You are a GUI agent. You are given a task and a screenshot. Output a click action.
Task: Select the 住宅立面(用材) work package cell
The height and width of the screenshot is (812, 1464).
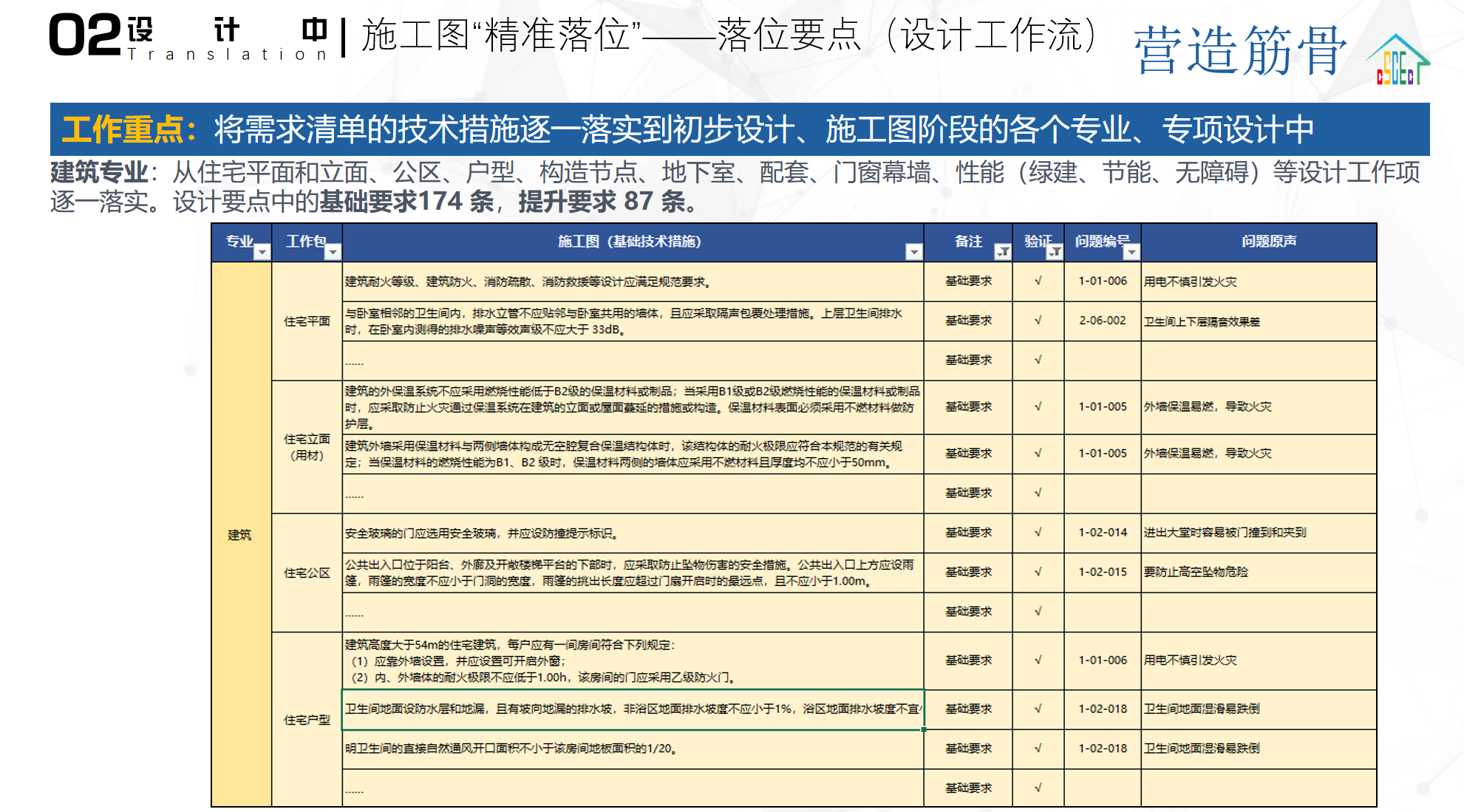[307, 447]
